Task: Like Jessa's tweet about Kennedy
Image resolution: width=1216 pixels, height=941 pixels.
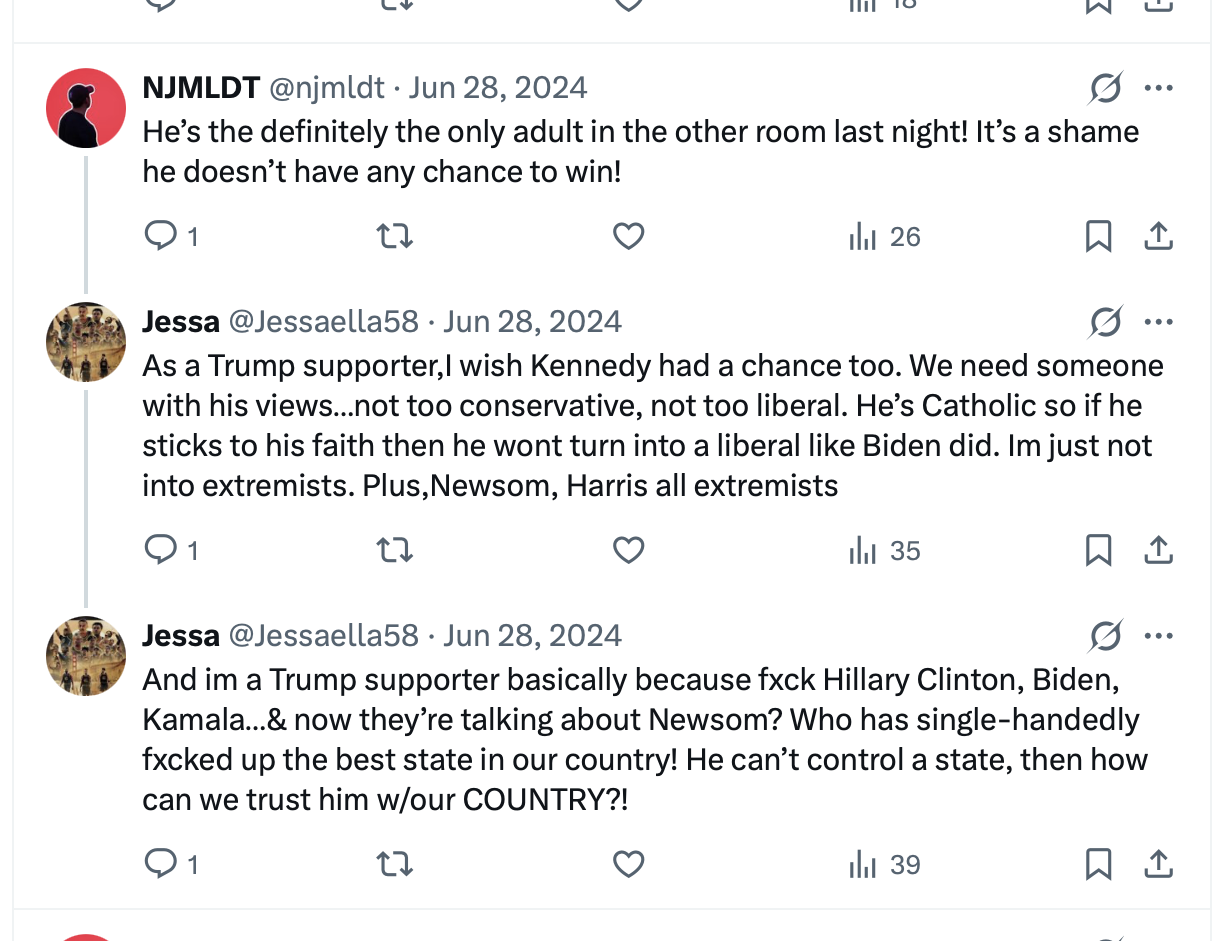Action: point(628,551)
